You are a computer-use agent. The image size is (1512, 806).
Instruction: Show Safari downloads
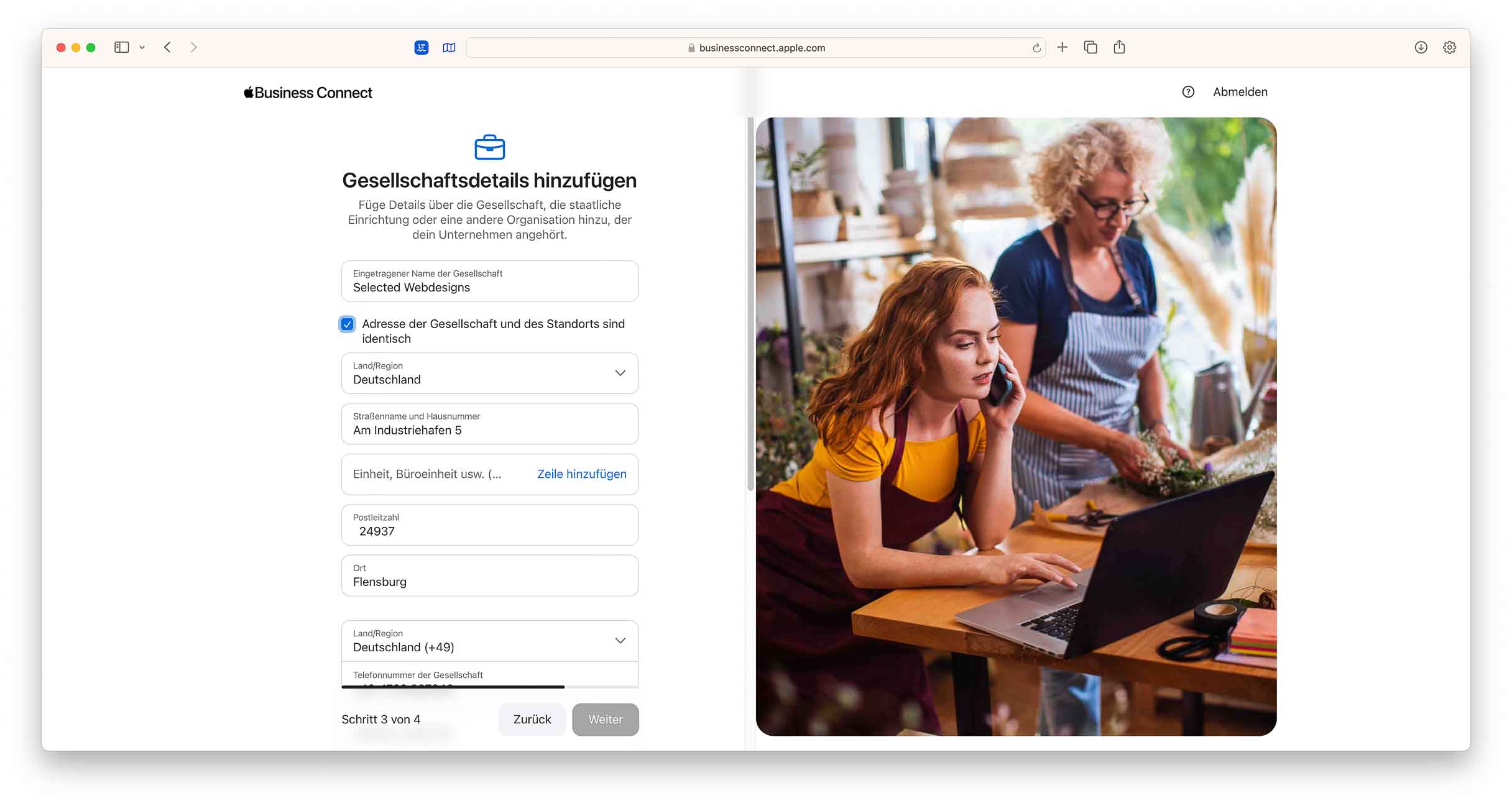1421,47
